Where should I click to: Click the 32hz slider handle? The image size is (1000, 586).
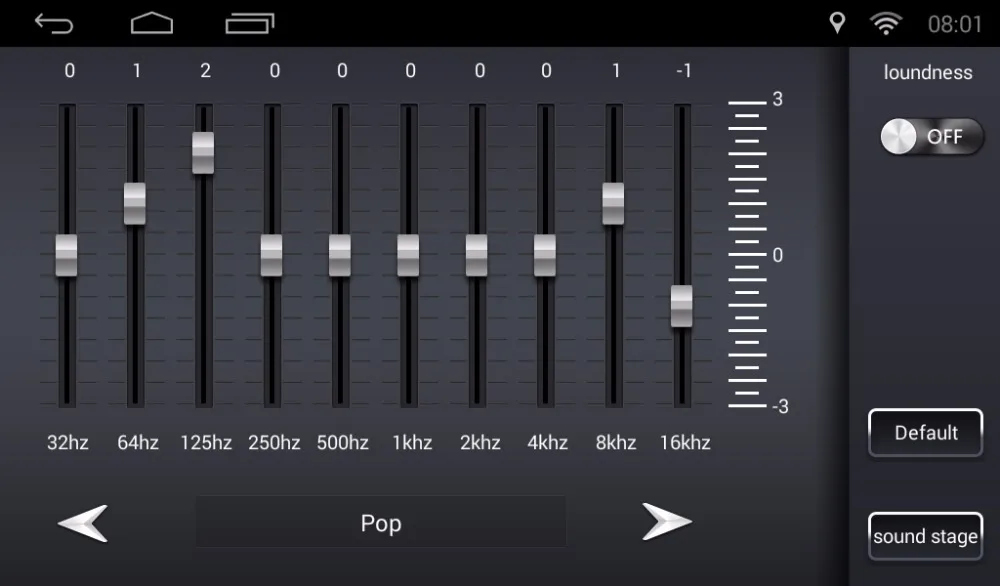(66, 255)
